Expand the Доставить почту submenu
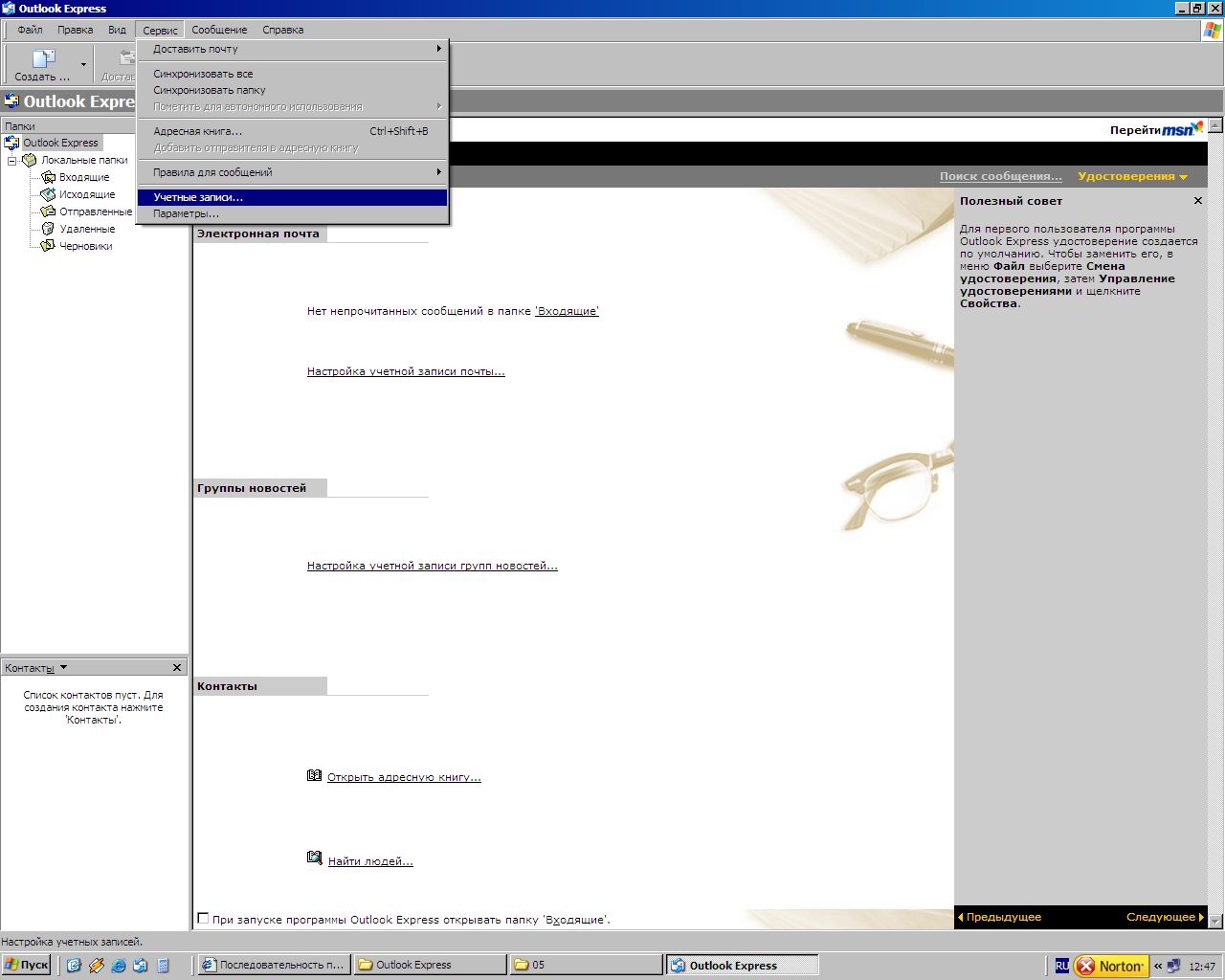1225x980 pixels. tap(293, 49)
